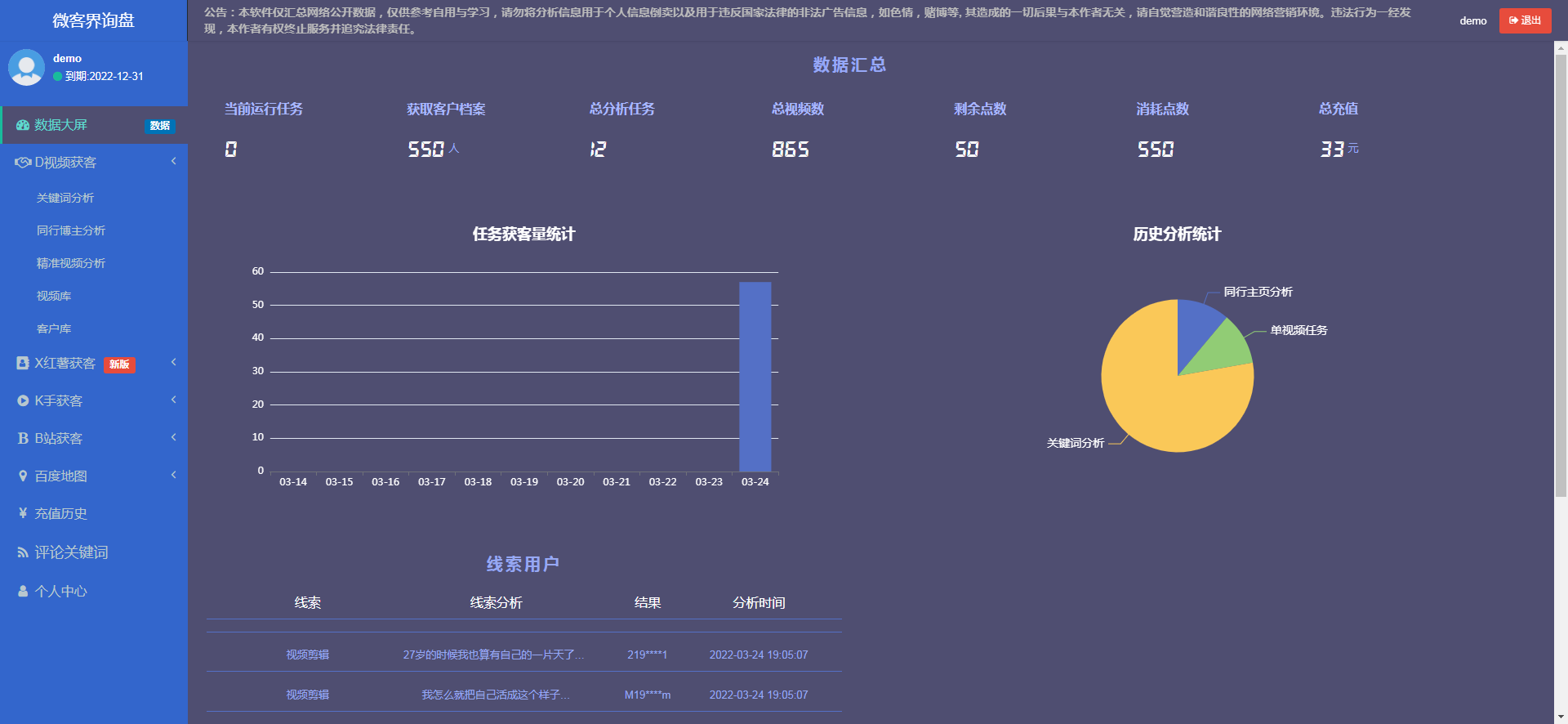1568x724 pixels.
Task: Expand the K手获客 menu chevron
Action: pyautogui.click(x=173, y=400)
